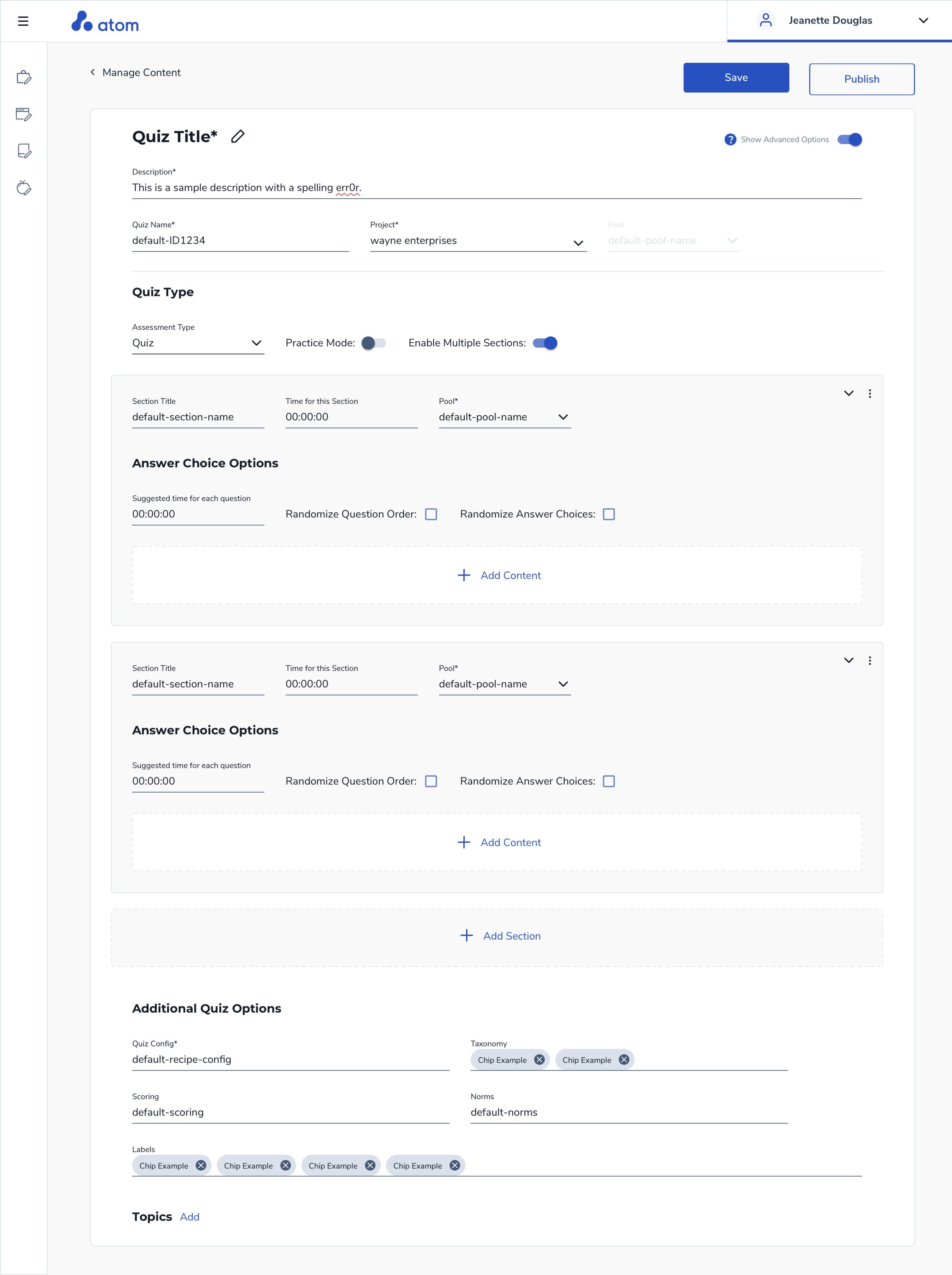Click second section's Time for this Section field
The width and height of the screenshot is (952, 1275).
[351, 684]
